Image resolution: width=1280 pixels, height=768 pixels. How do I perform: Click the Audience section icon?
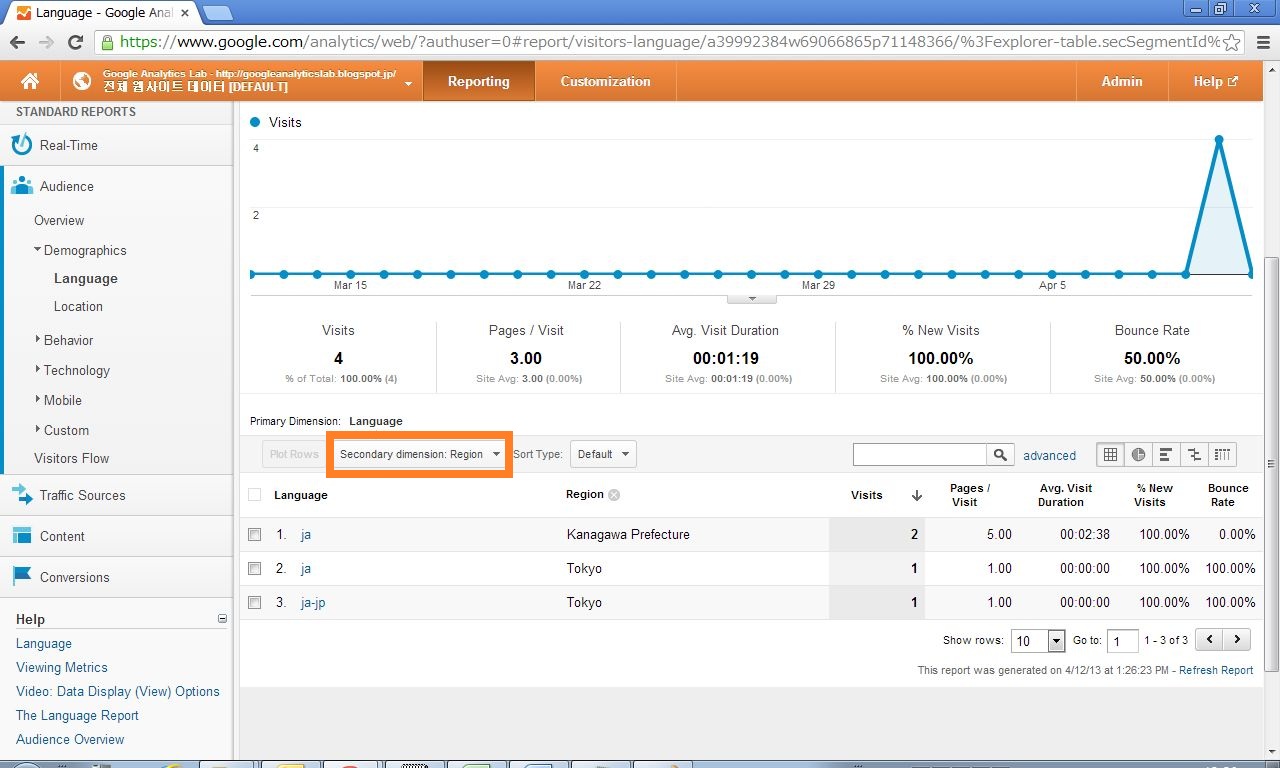[x=22, y=186]
